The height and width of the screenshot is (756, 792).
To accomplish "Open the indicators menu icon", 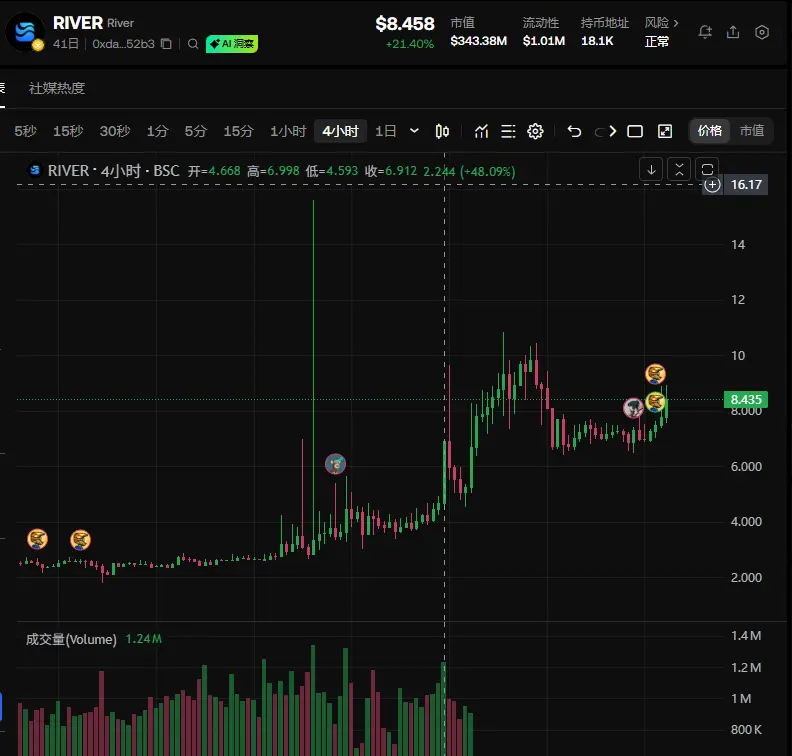I will click(x=481, y=131).
